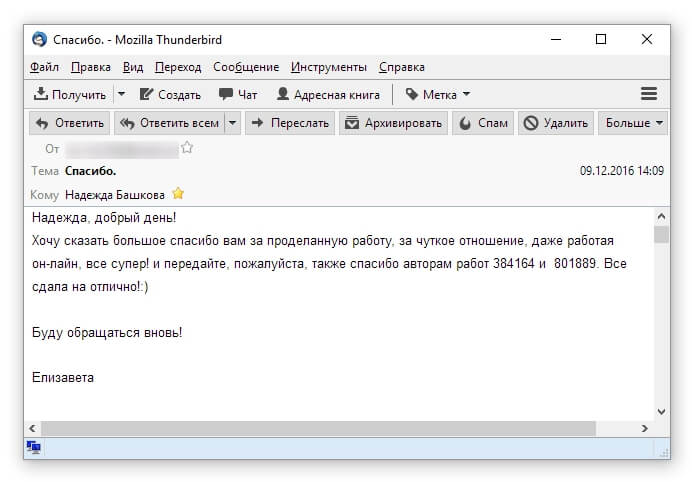The height and width of the screenshot is (482, 692).
Task: Open the Инструменты menu
Action: [329, 67]
